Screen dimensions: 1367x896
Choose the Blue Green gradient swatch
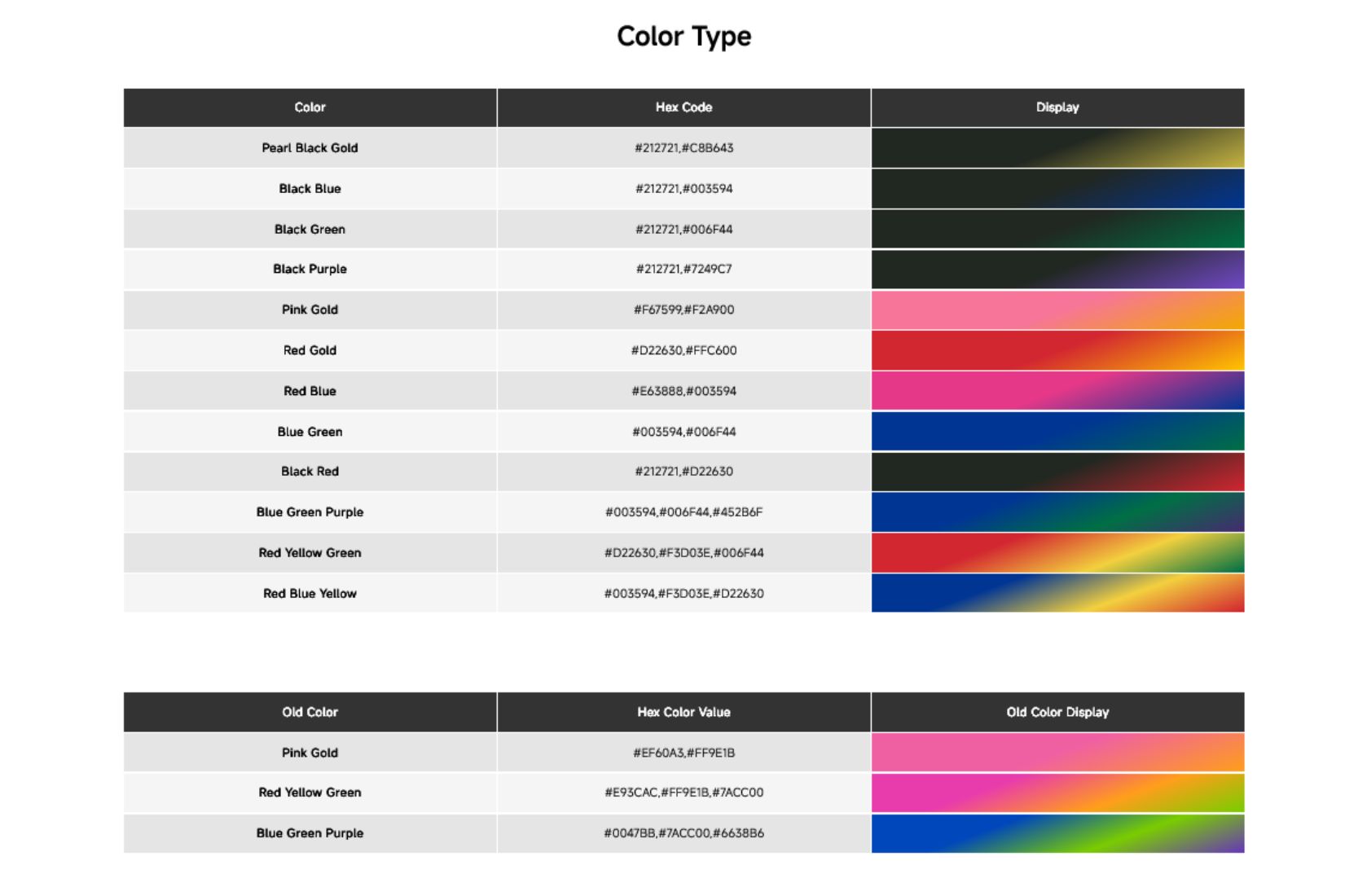[x=1057, y=432]
